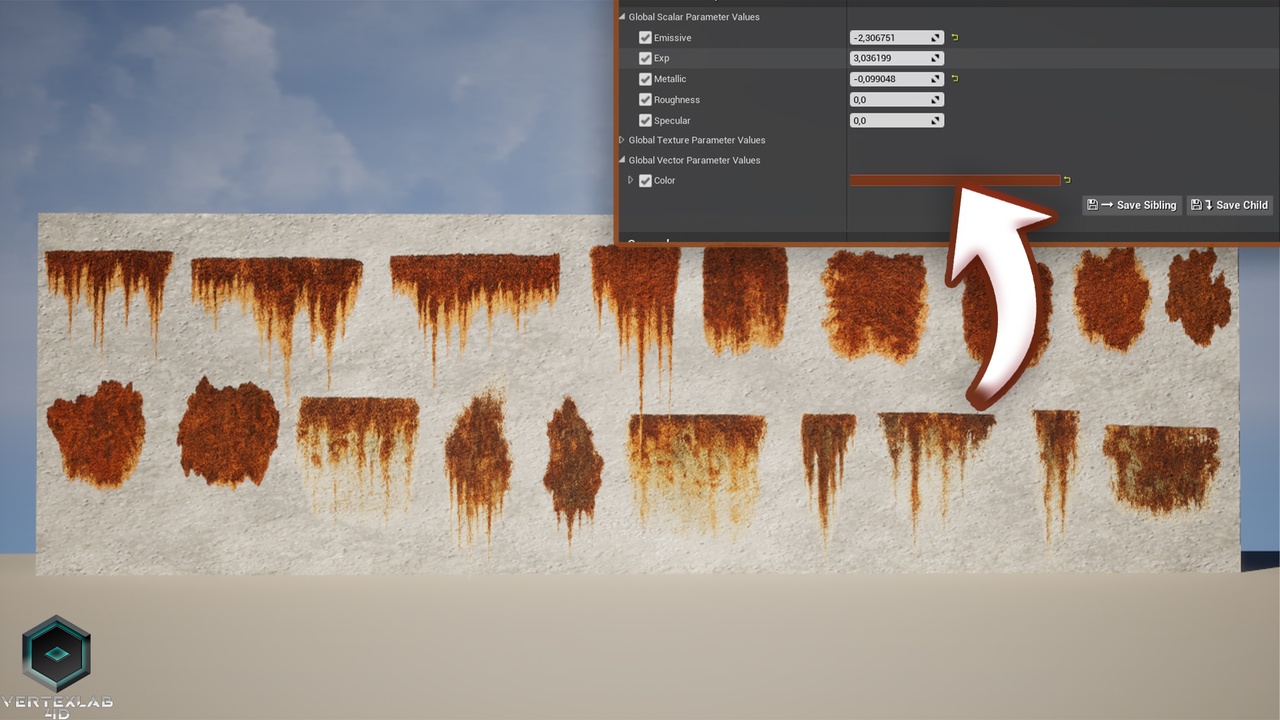The height and width of the screenshot is (720, 1280).
Task: Uncheck the Exp parameter checkbox
Action: pos(645,58)
